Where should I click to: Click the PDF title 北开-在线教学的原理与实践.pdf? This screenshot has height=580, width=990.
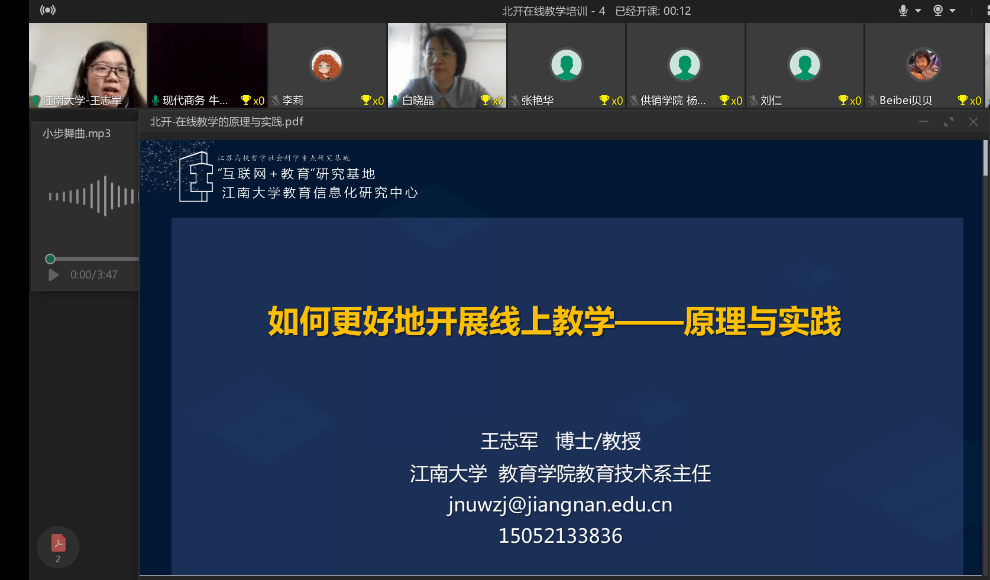point(226,122)
